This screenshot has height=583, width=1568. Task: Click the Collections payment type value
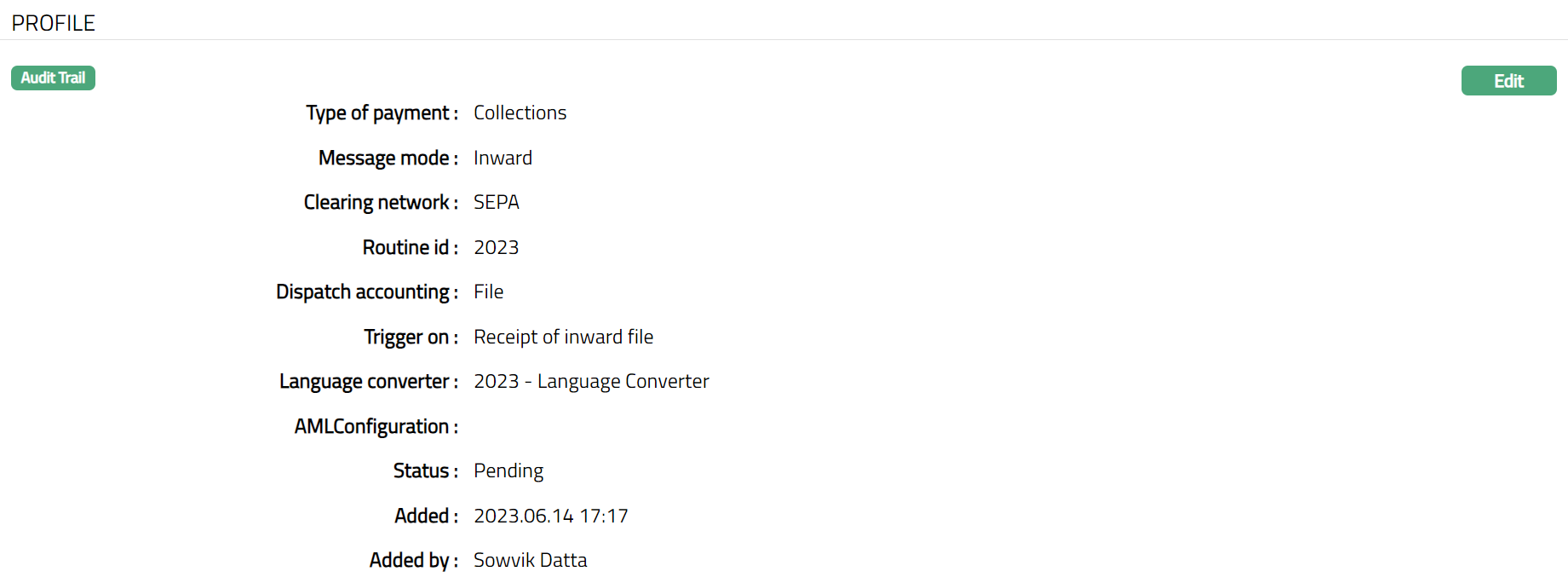520,113
